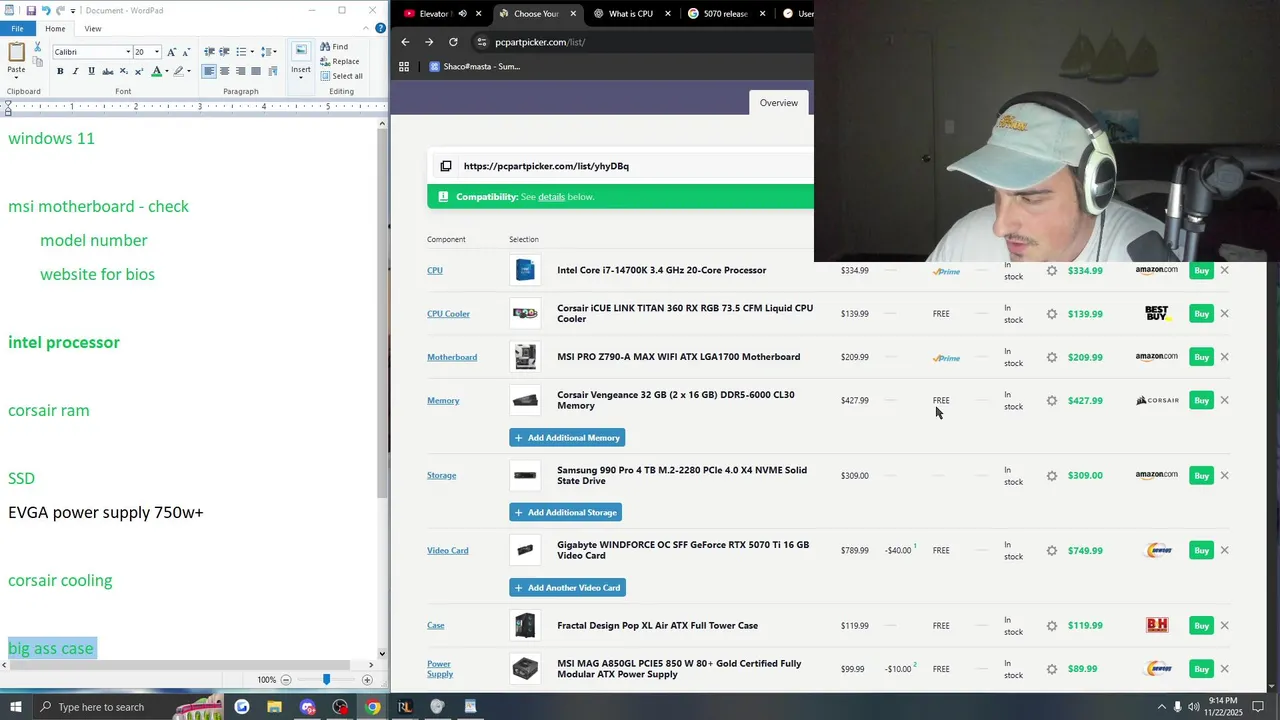Click the Paste clipboard icon
This screenshot has height=720, width=1280.
[16, 52]
